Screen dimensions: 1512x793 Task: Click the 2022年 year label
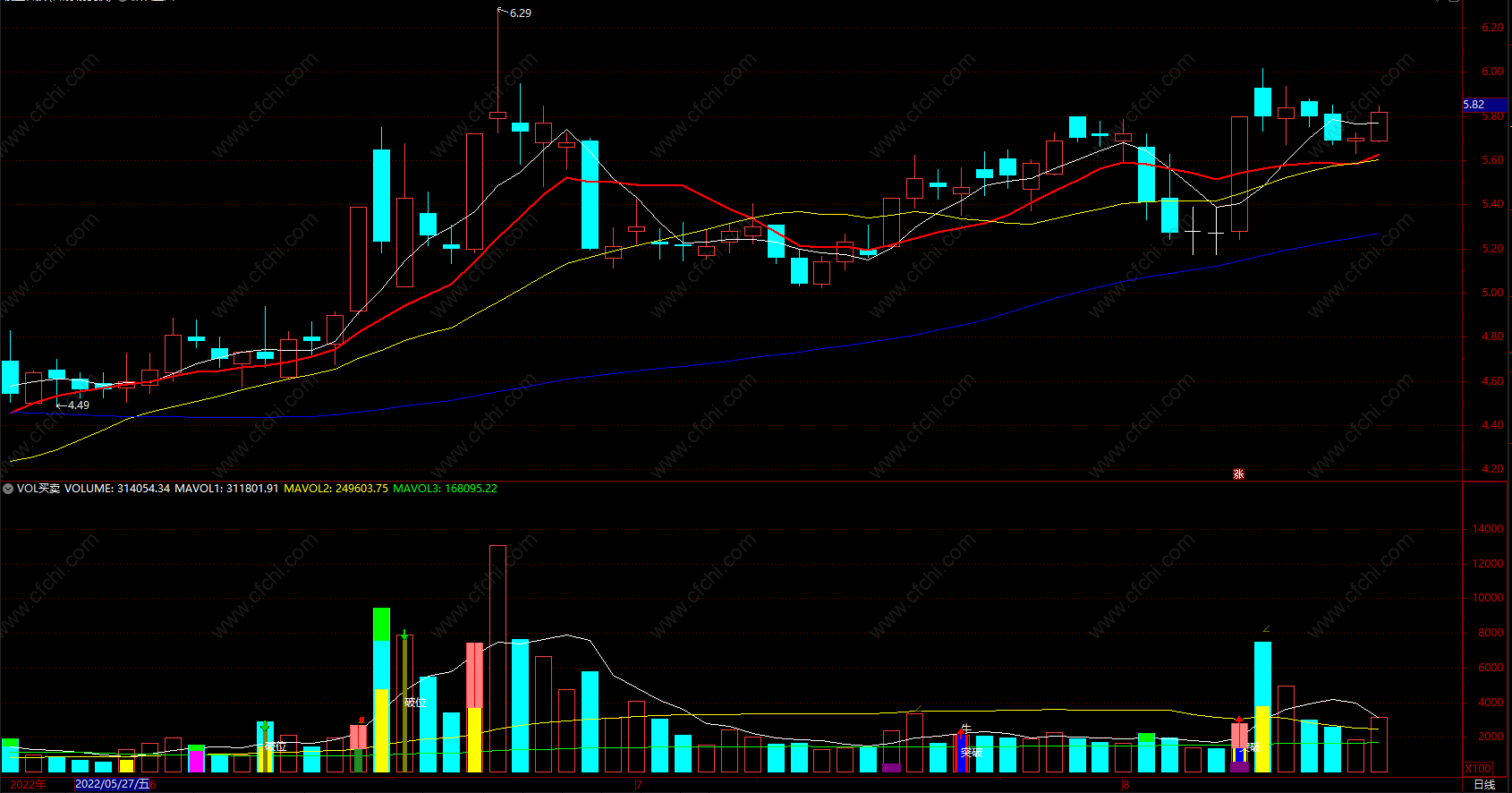[x=29, y=784]
